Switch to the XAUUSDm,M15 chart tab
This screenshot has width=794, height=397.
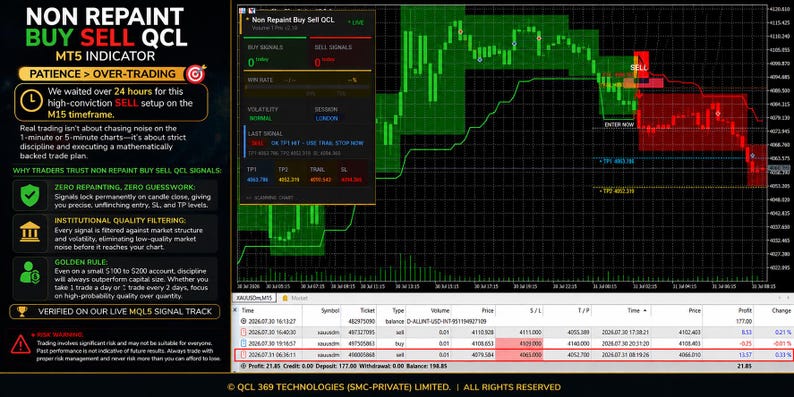coord(254,298)
